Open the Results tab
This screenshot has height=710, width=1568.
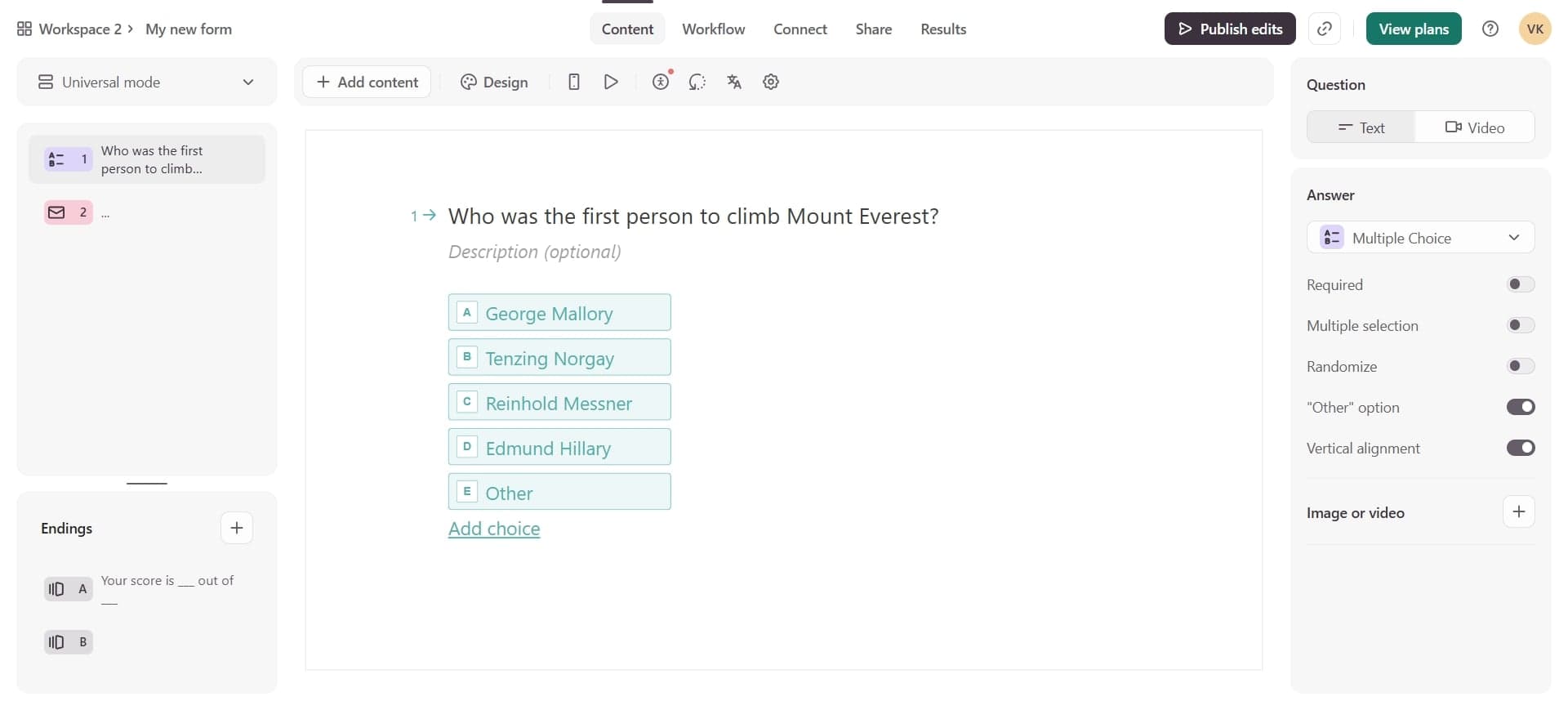click(943, 29)
